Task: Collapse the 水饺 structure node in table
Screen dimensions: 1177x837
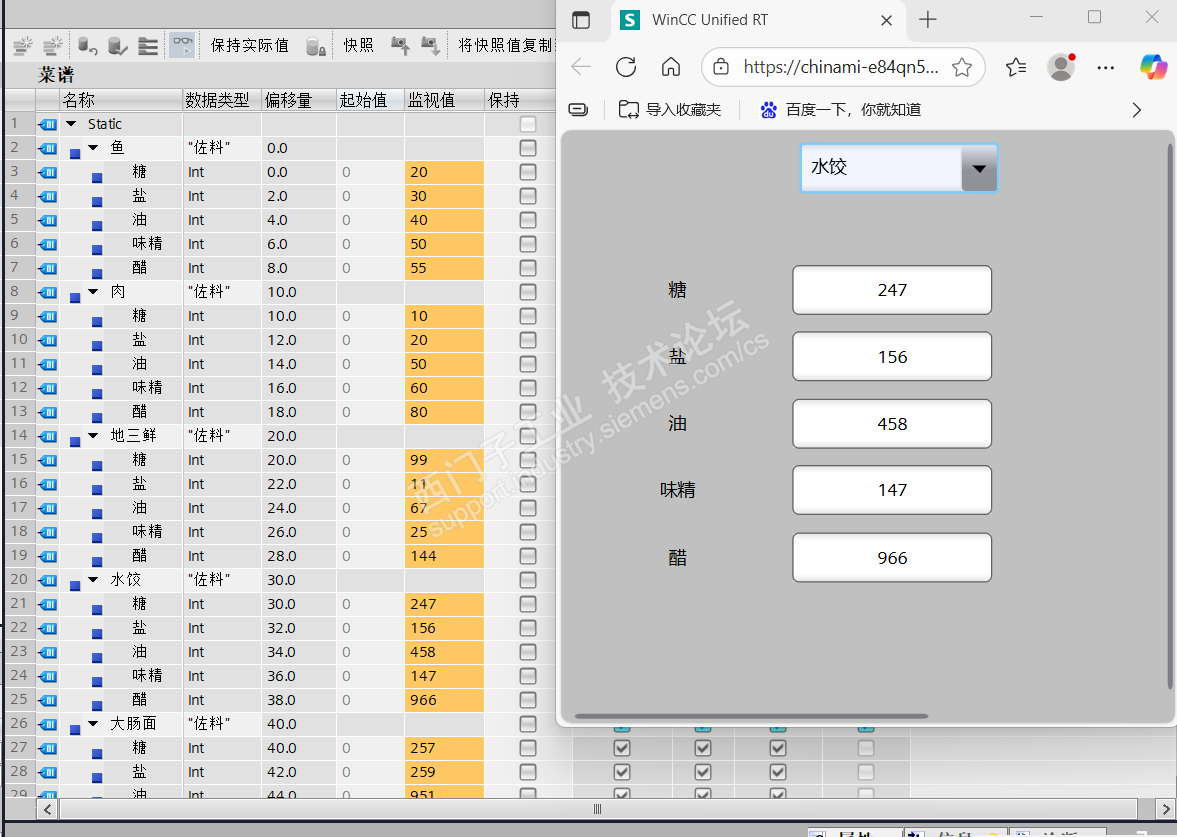Action: (93, 580)
